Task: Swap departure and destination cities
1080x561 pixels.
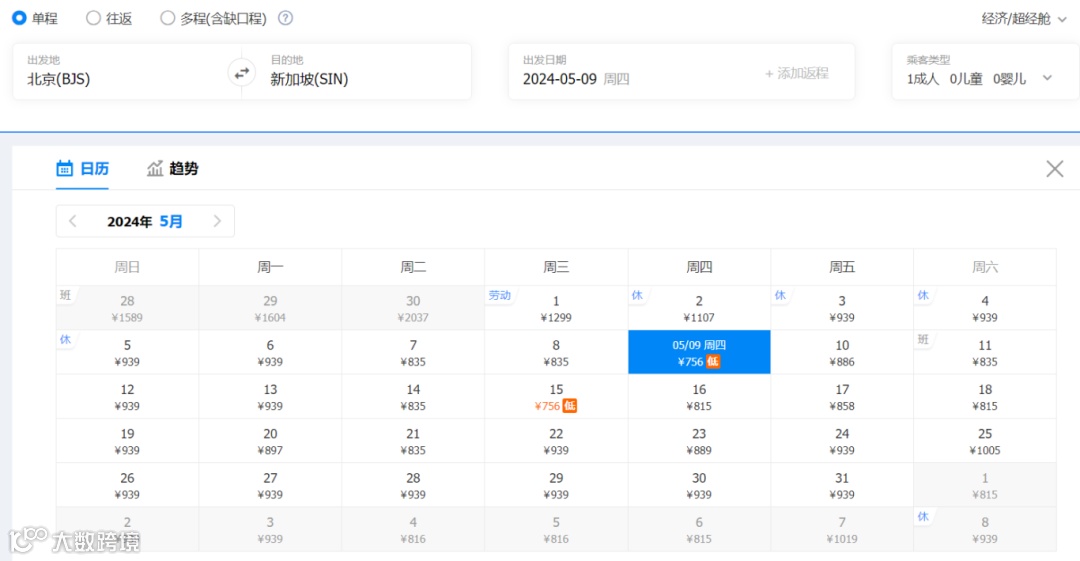Action: tap(242, 73)
